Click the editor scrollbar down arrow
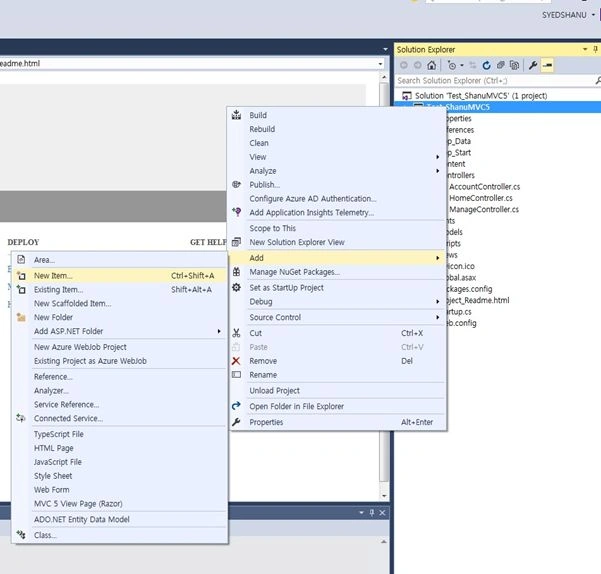The height and width of the screenshot is (574, 601). tap(384, 495)
